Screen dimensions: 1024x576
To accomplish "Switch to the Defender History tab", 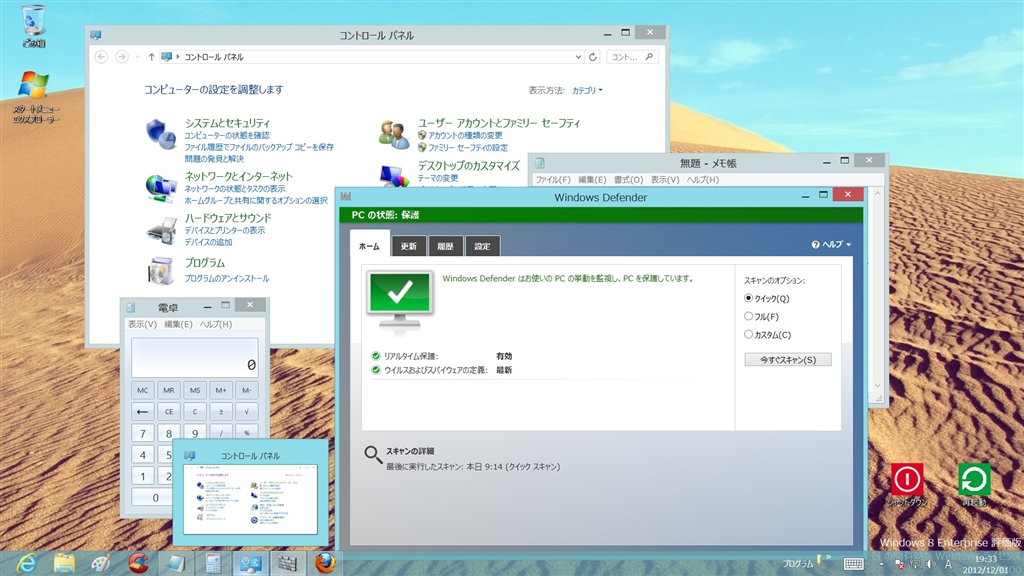I will coord(445,246).
